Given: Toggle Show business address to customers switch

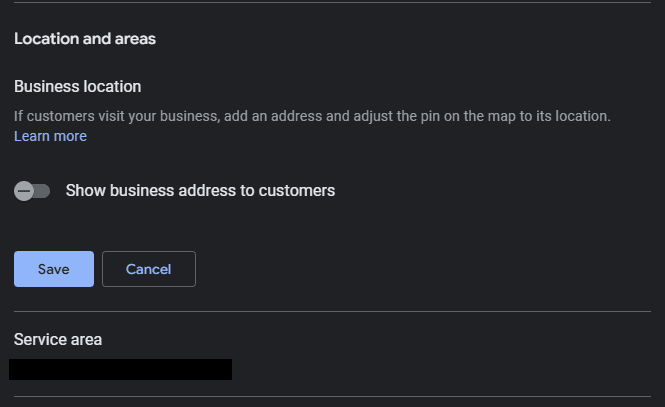Looking at the screenshot, I should point(32,191).
